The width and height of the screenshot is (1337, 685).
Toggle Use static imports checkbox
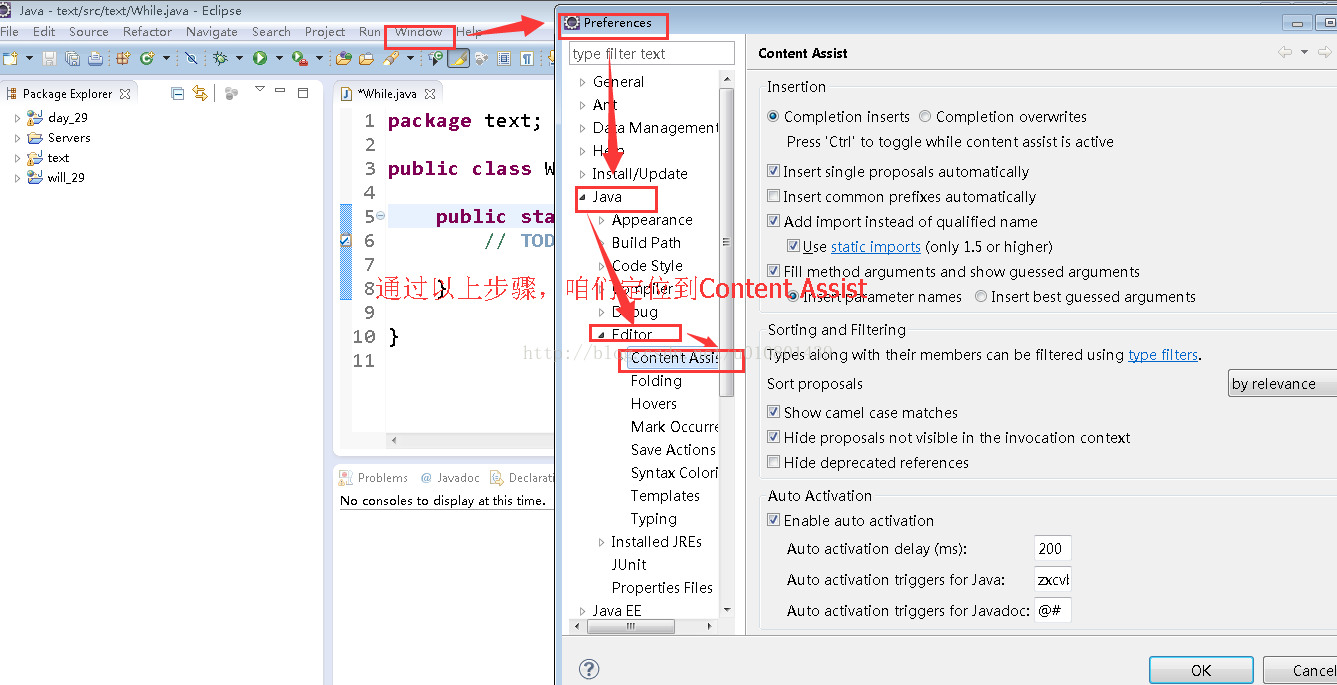point(793,247)
